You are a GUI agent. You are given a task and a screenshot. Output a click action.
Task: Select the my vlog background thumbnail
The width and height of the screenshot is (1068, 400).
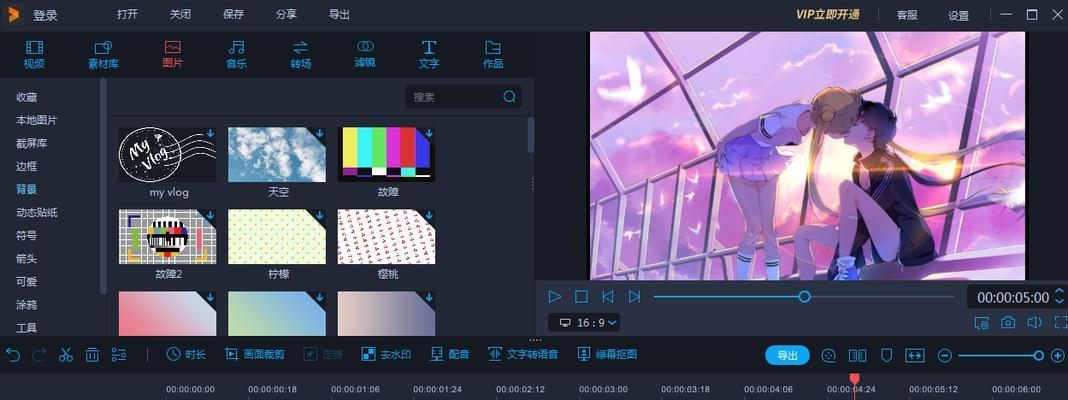(168, 155)
